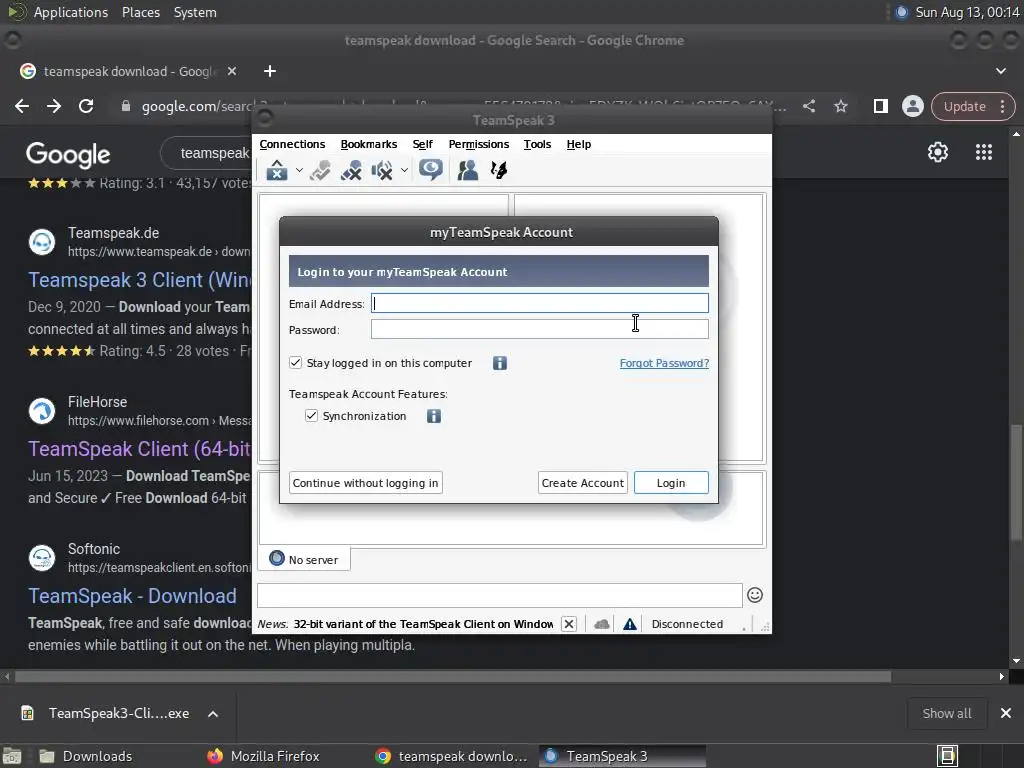Click Continue without logging in

(x=366, y=483)
